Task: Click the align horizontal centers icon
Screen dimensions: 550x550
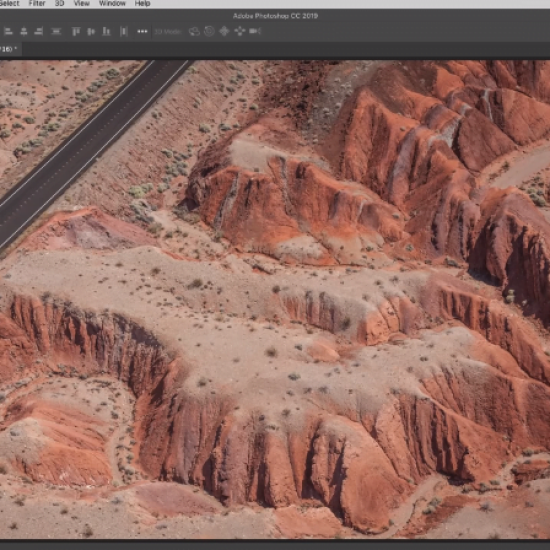Action: (x=24, y=32)
